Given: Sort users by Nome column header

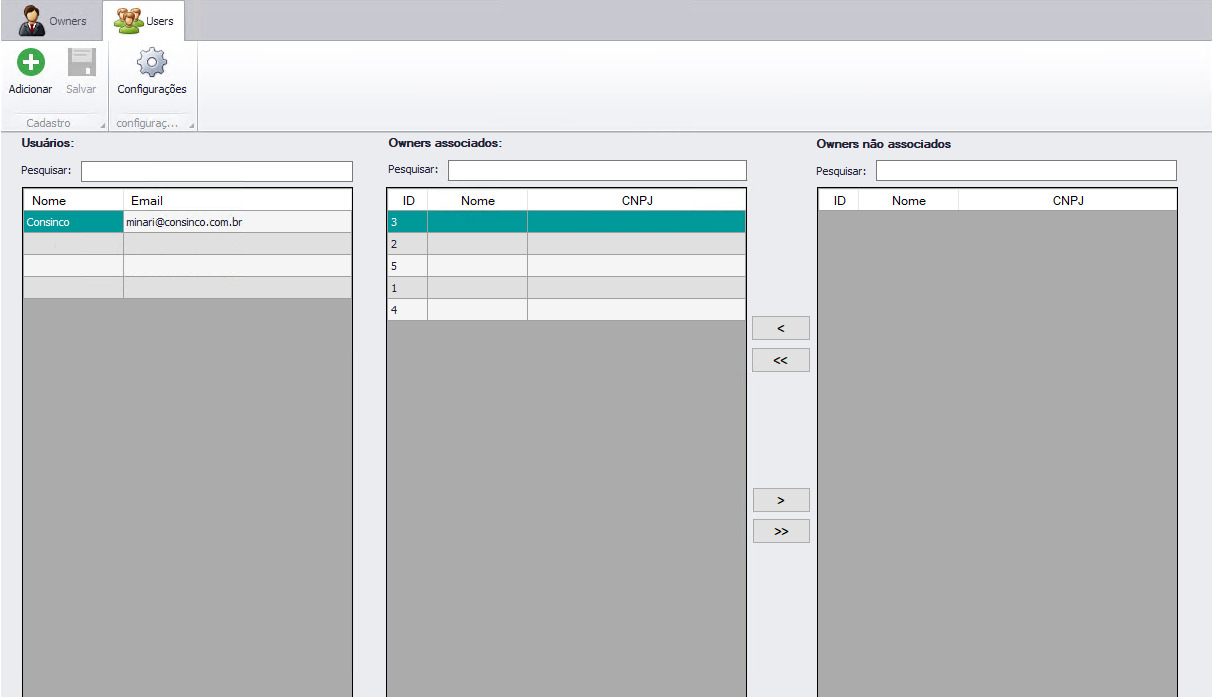Looking at the screenshot, I should pyautogui.click(x=73, y=200).
